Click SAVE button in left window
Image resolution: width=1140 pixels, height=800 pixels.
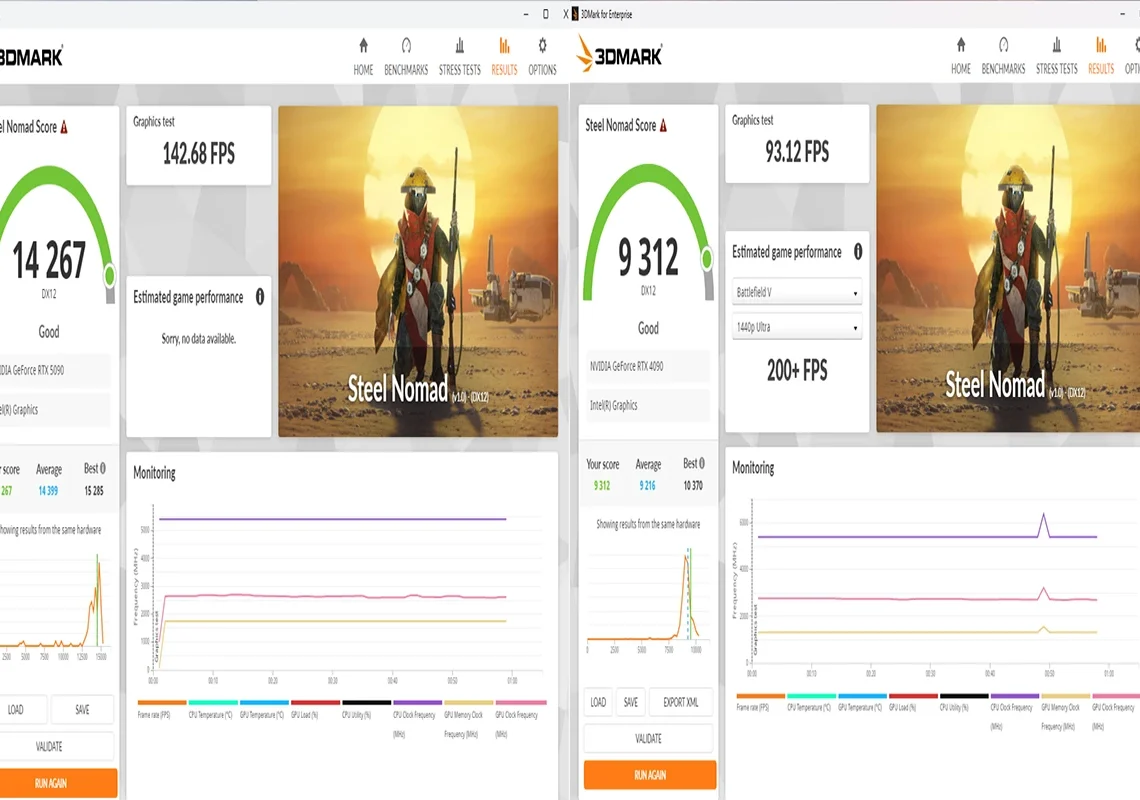(82, 709)
